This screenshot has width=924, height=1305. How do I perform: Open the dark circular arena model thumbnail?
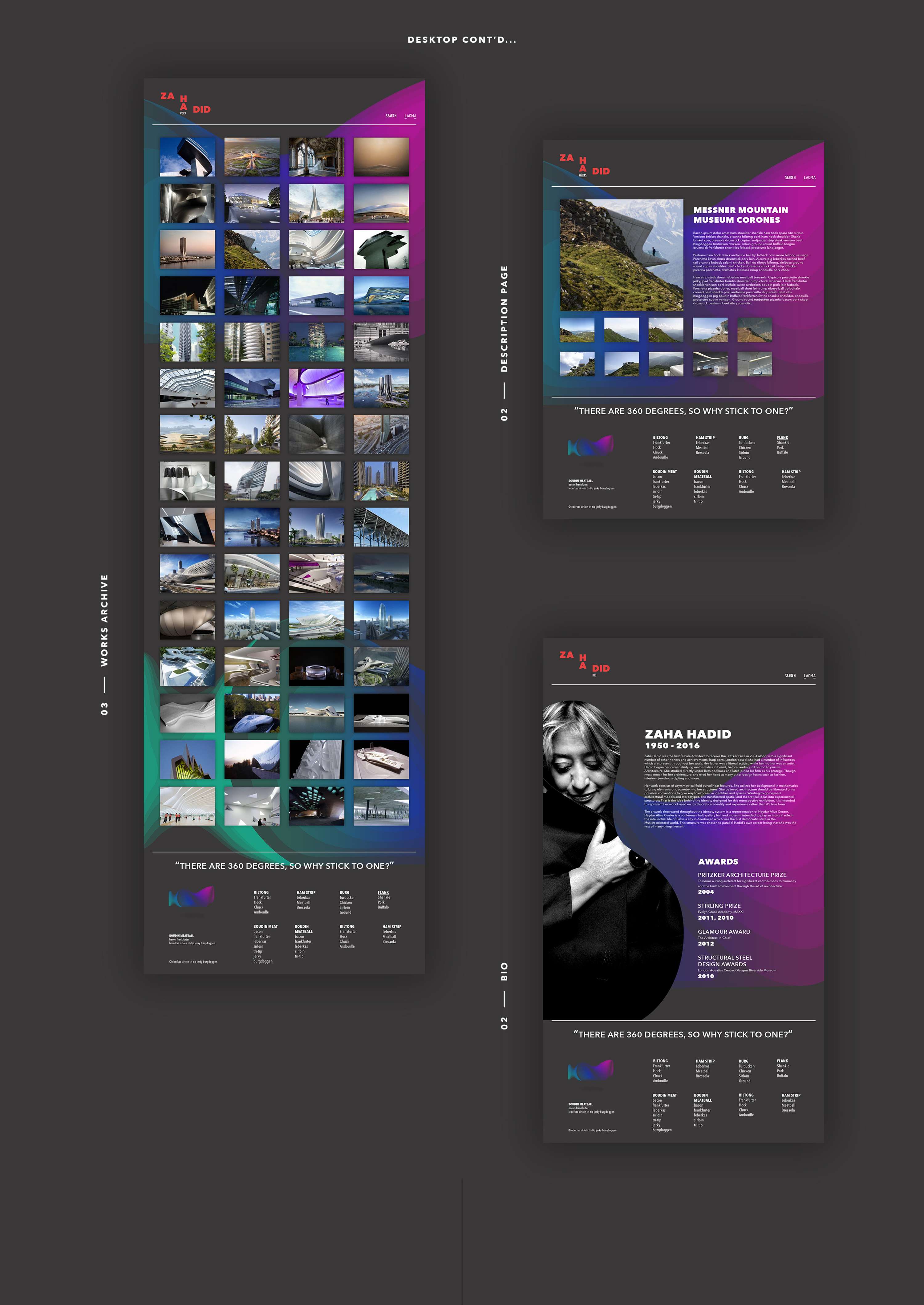point(316,666)
